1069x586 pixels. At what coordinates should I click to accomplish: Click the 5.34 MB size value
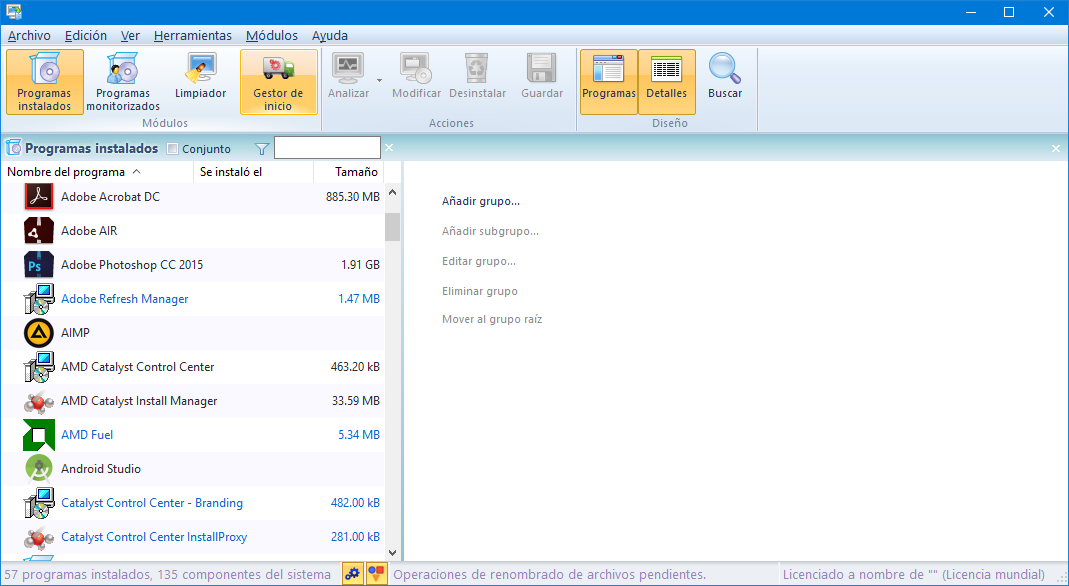(x=359, y=435)
